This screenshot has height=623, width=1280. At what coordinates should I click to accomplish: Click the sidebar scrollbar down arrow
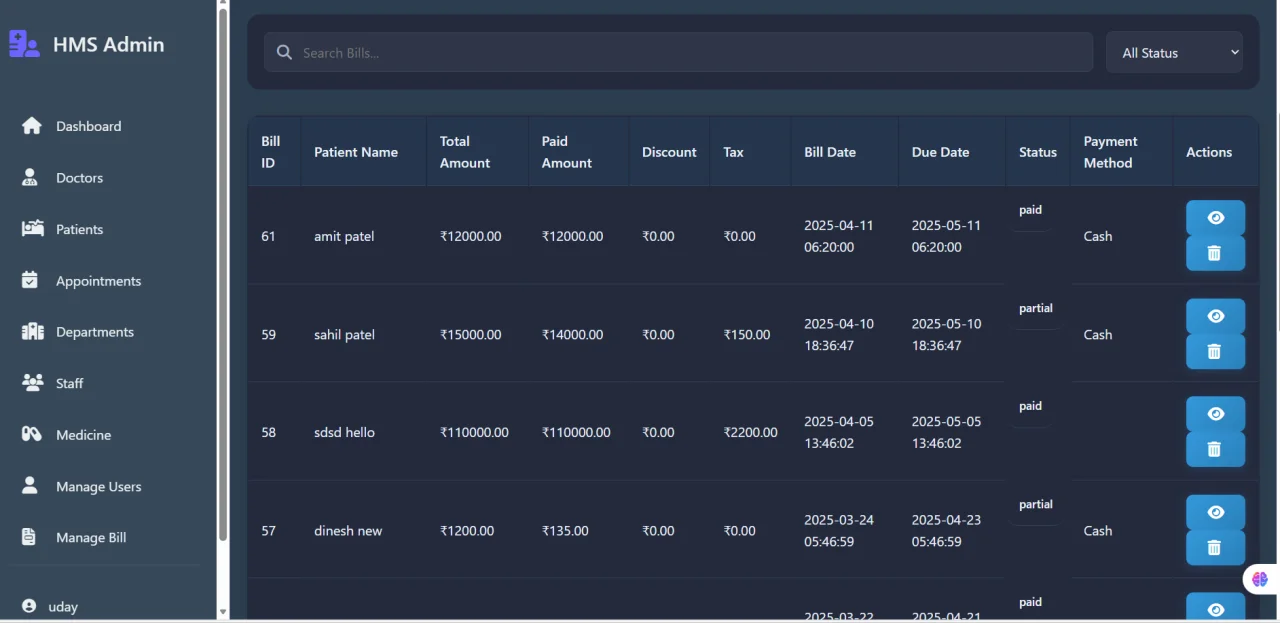222,612
